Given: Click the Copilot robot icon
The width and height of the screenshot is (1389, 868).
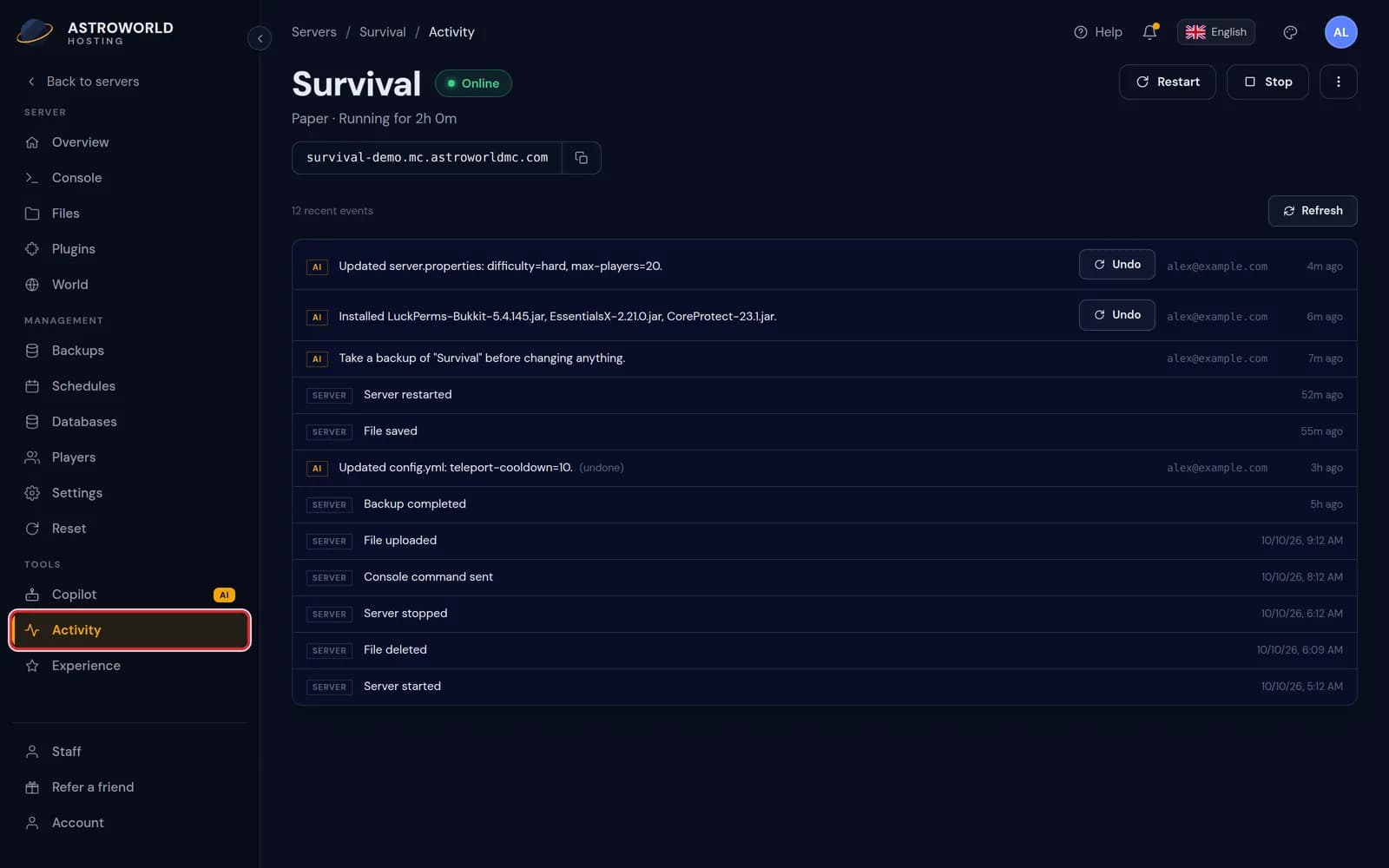Looking at the screenshot, I should point(32,595).
